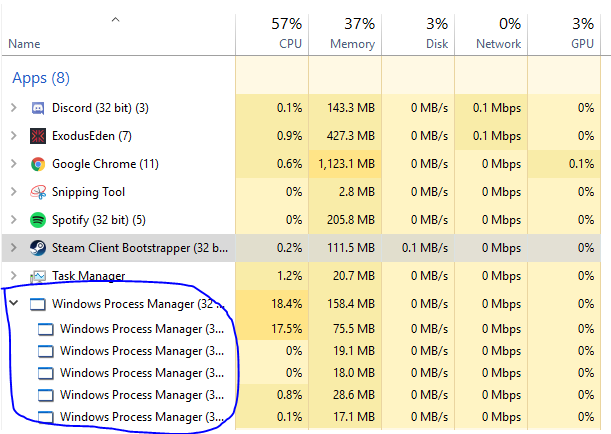Expand the Discord process group
This screenshot has height=434, width=611.
[14, 108]
